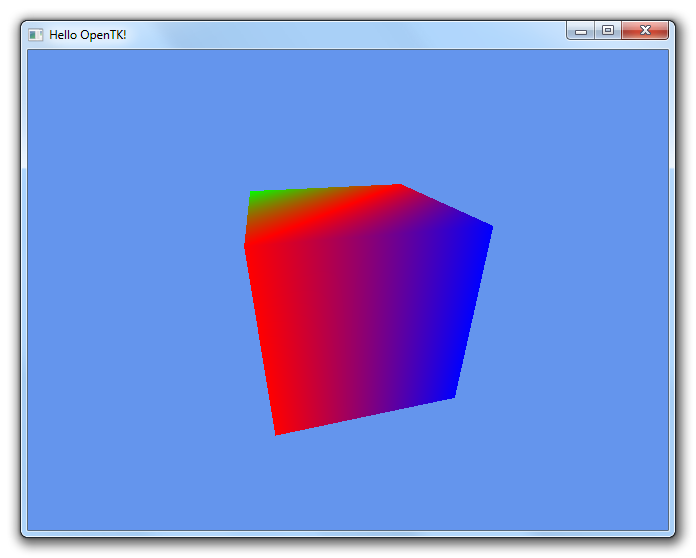The height and width of the screenshot is (558, 696).
Task: Click the cube's bottom-left red vertex
Action: [x=277, y=432]
